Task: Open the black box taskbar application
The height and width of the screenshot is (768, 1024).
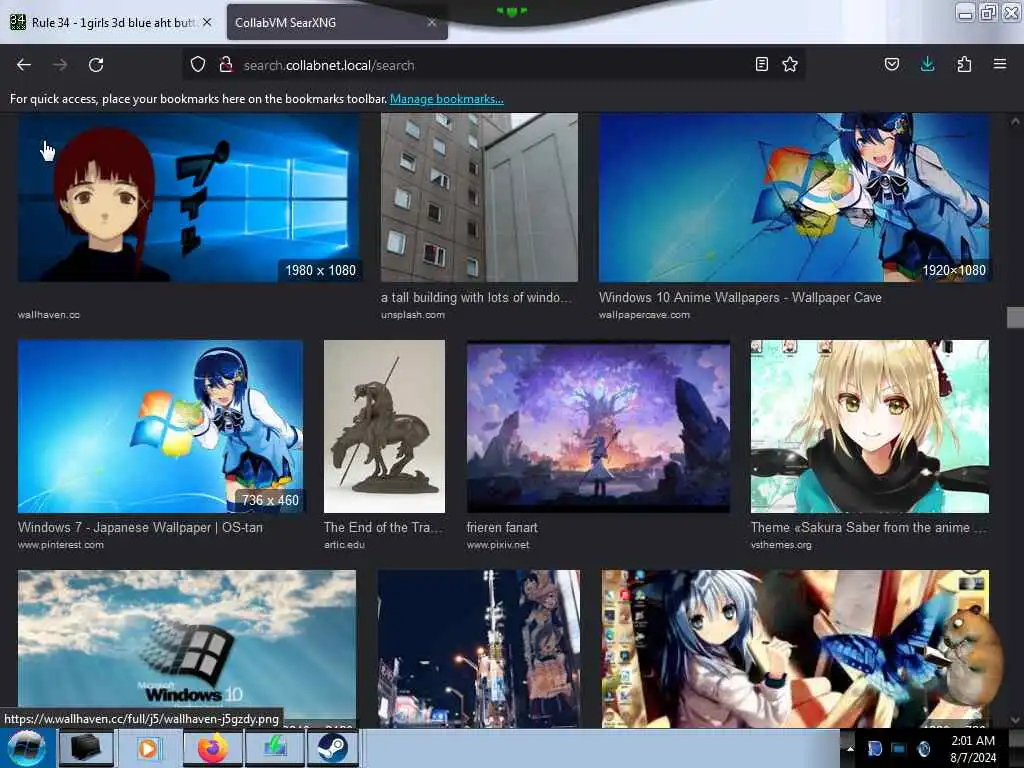Action: pos(86,748)
